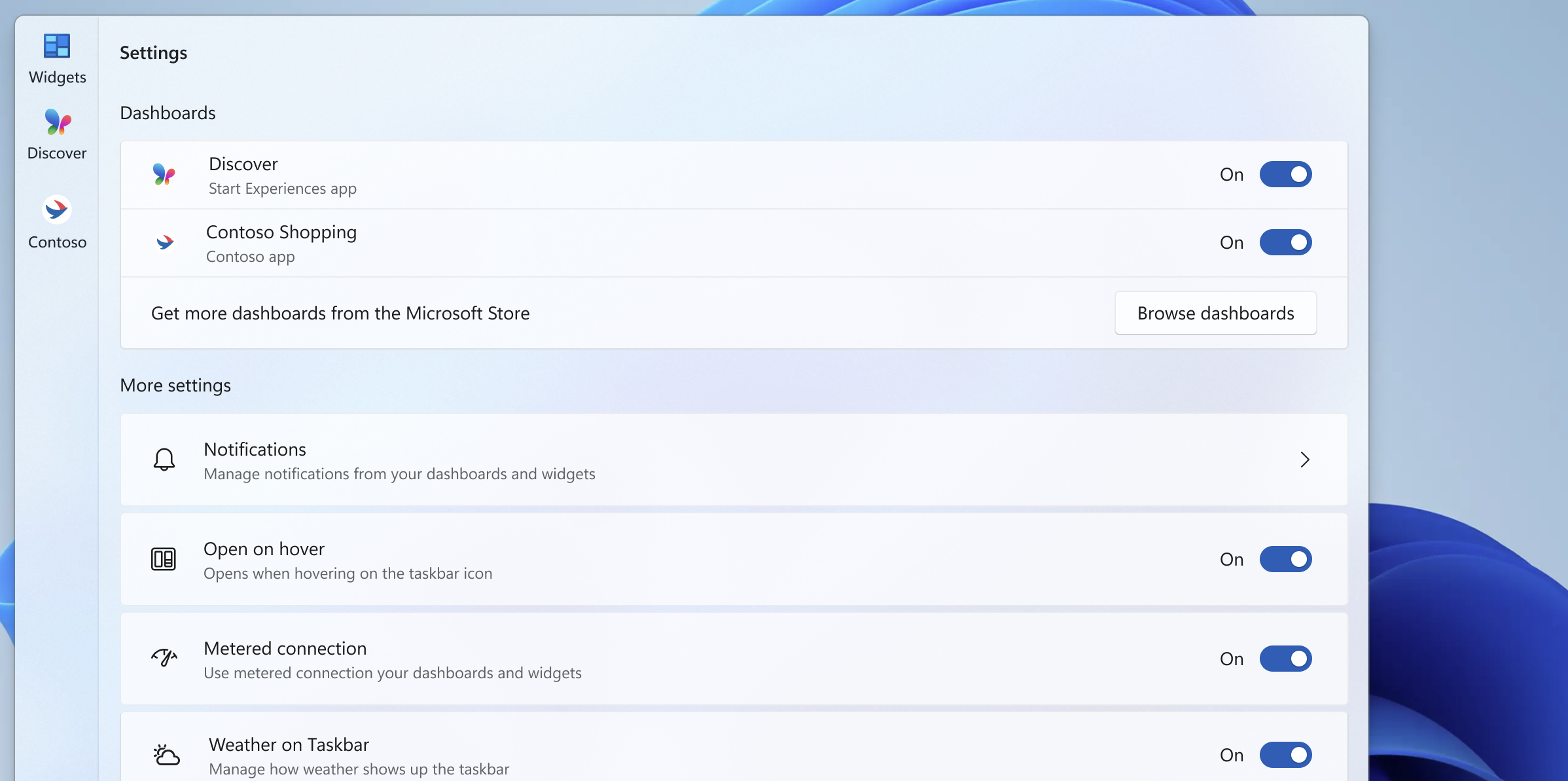
Task: Click the Metered connection title
Action: [285, 648]
